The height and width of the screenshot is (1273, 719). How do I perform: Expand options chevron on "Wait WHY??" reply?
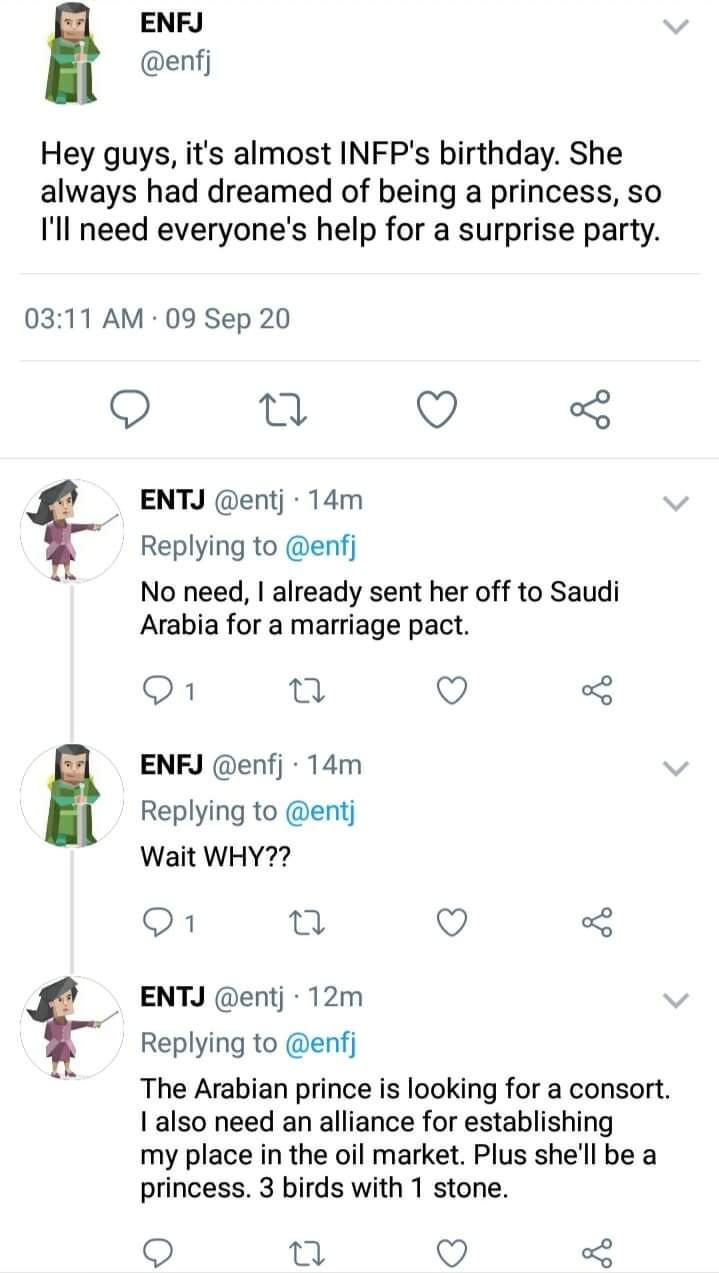(677, 768)
